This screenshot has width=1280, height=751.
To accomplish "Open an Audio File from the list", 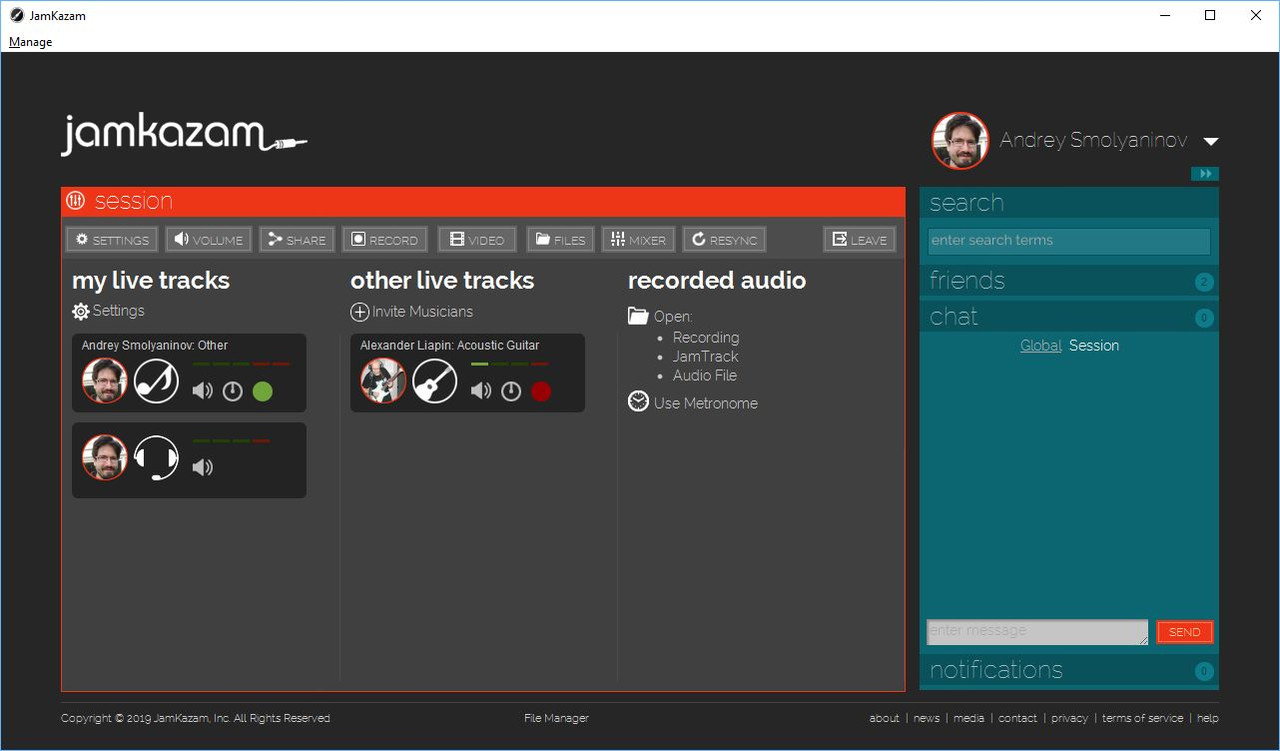I will coord(705,376).
